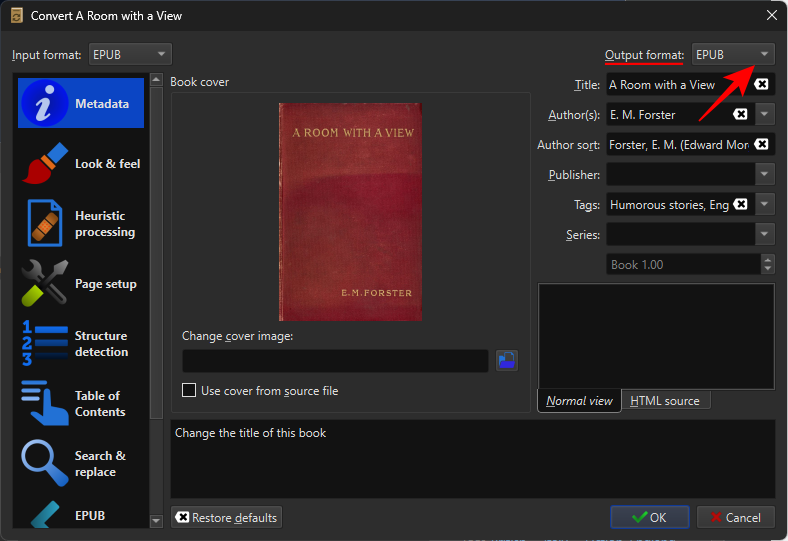This screenshot has height=541, width=788.
Task: Open the Input format dropdown
Action: pos(130,55)
